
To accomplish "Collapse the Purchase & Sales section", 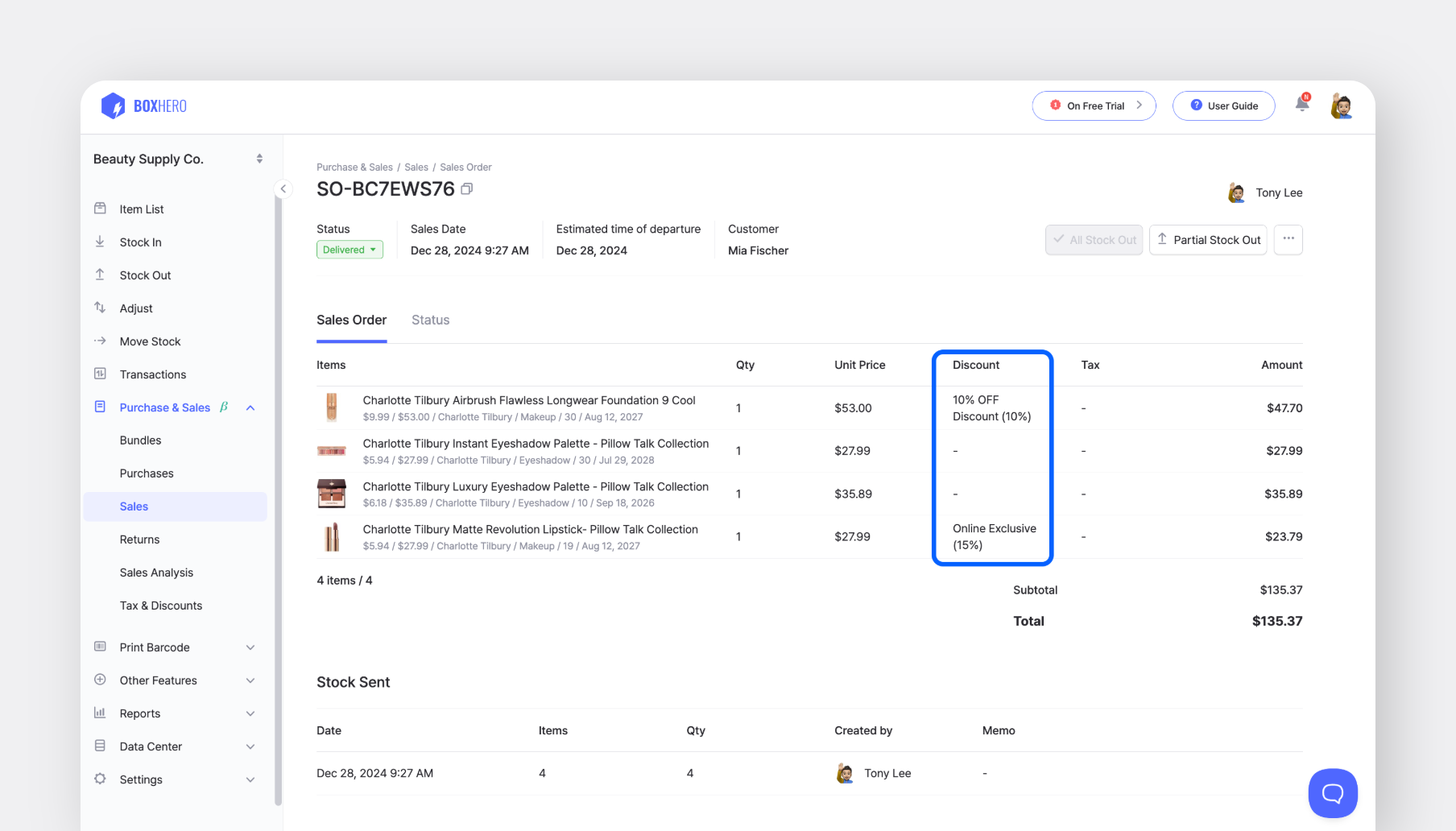I will click(x=250, y=407).
